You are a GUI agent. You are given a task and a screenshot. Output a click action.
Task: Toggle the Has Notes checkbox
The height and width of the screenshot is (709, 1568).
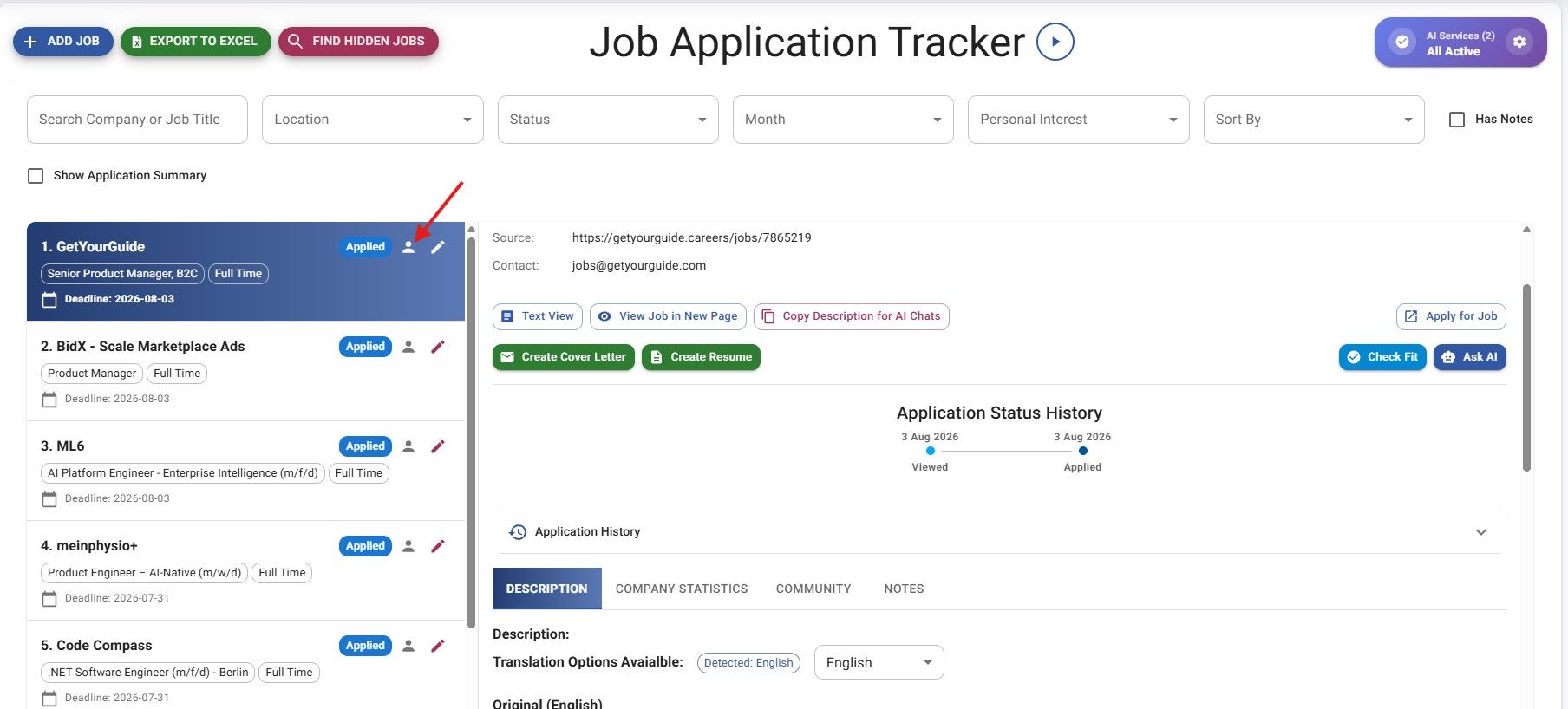pos(1457,120)
